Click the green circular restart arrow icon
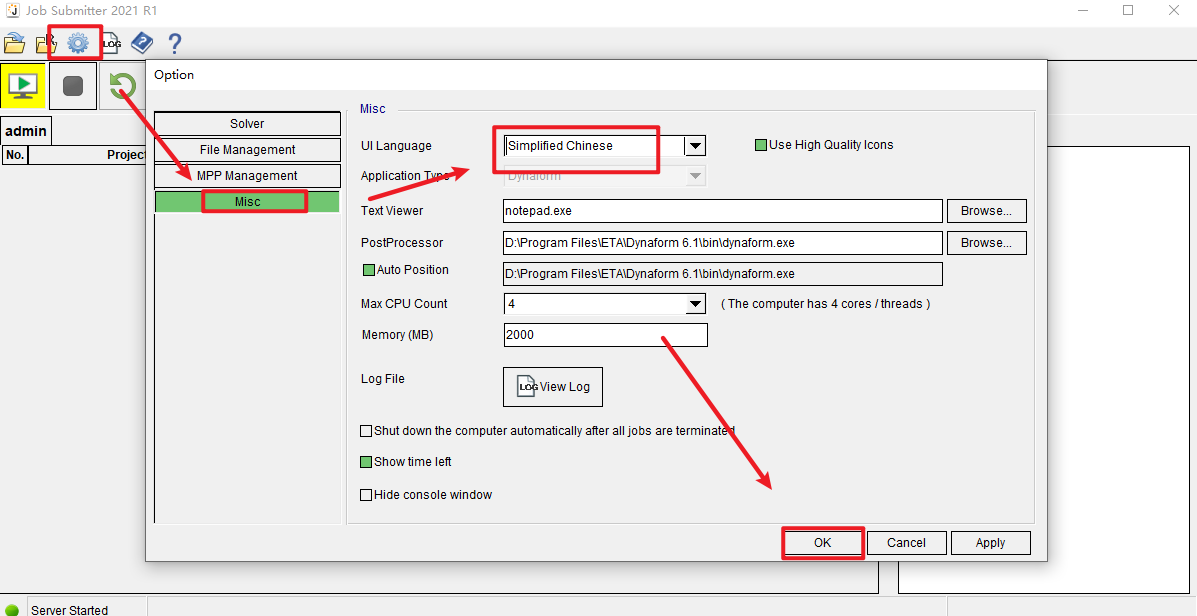This screenshot has height=616, width=1197. [x=122, y=85]
